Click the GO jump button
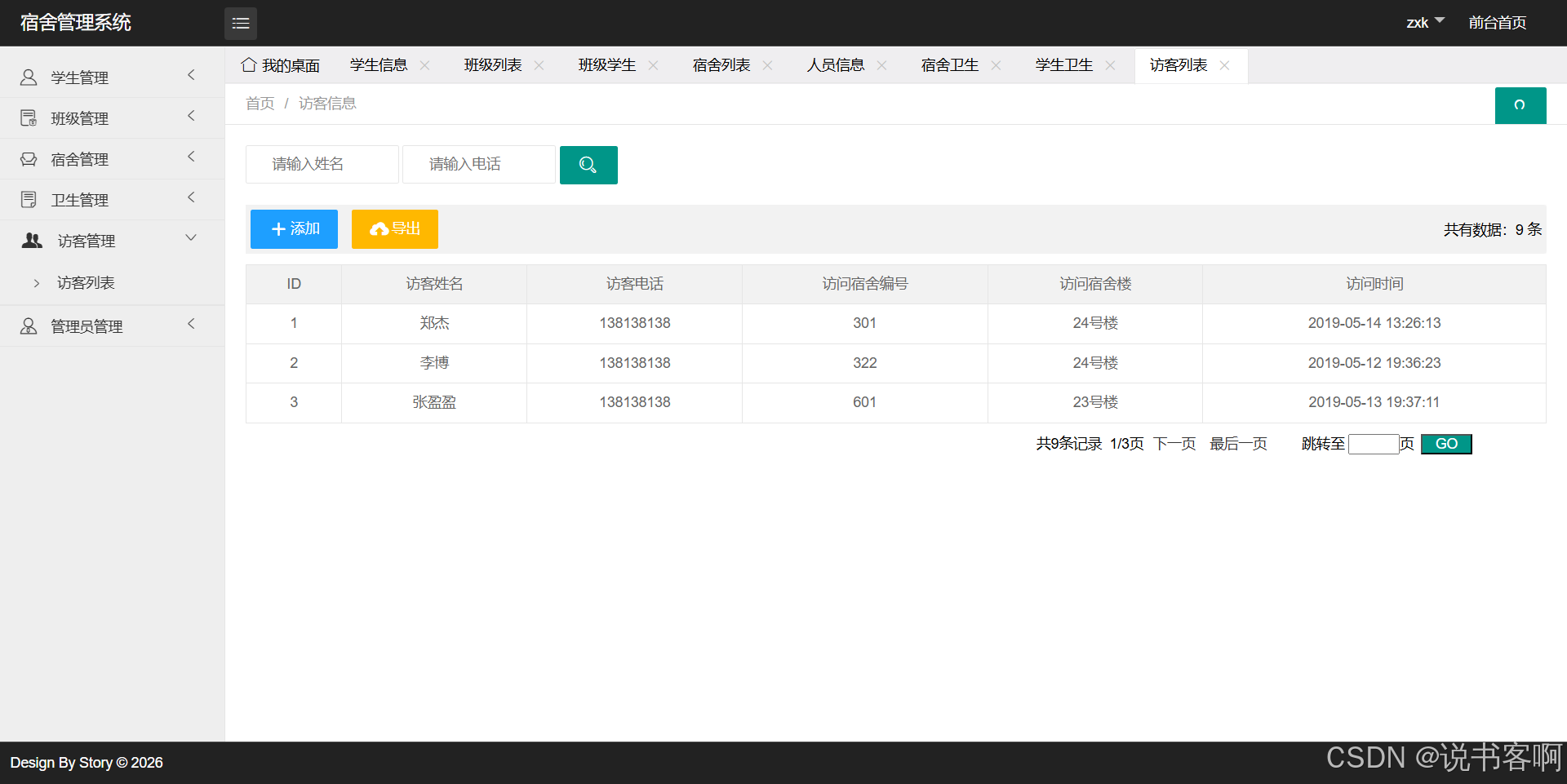The width and height of the screenshot is (1567, 784). [x=1446, y=444]
